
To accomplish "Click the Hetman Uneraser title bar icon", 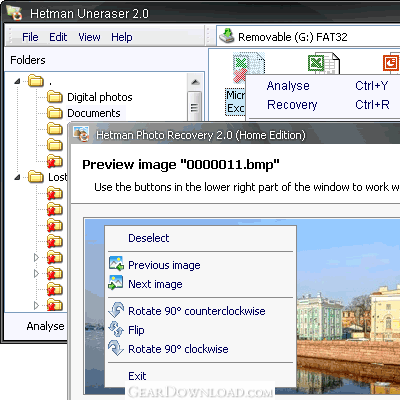I will pyautogui.click(x=14, y=13).
